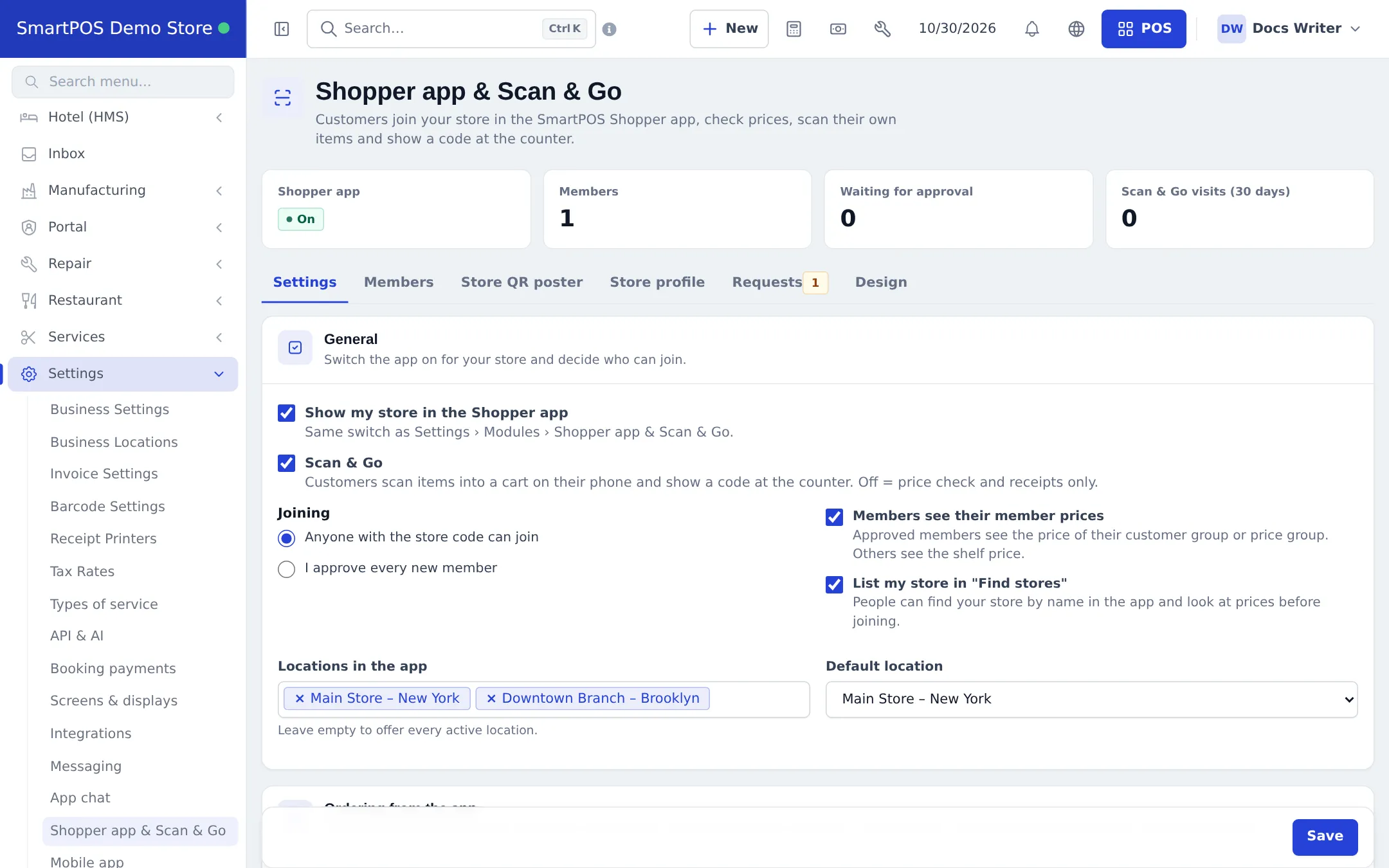Click the globe language icon
Viewport: 1389px width, 868px height.
1076,29
